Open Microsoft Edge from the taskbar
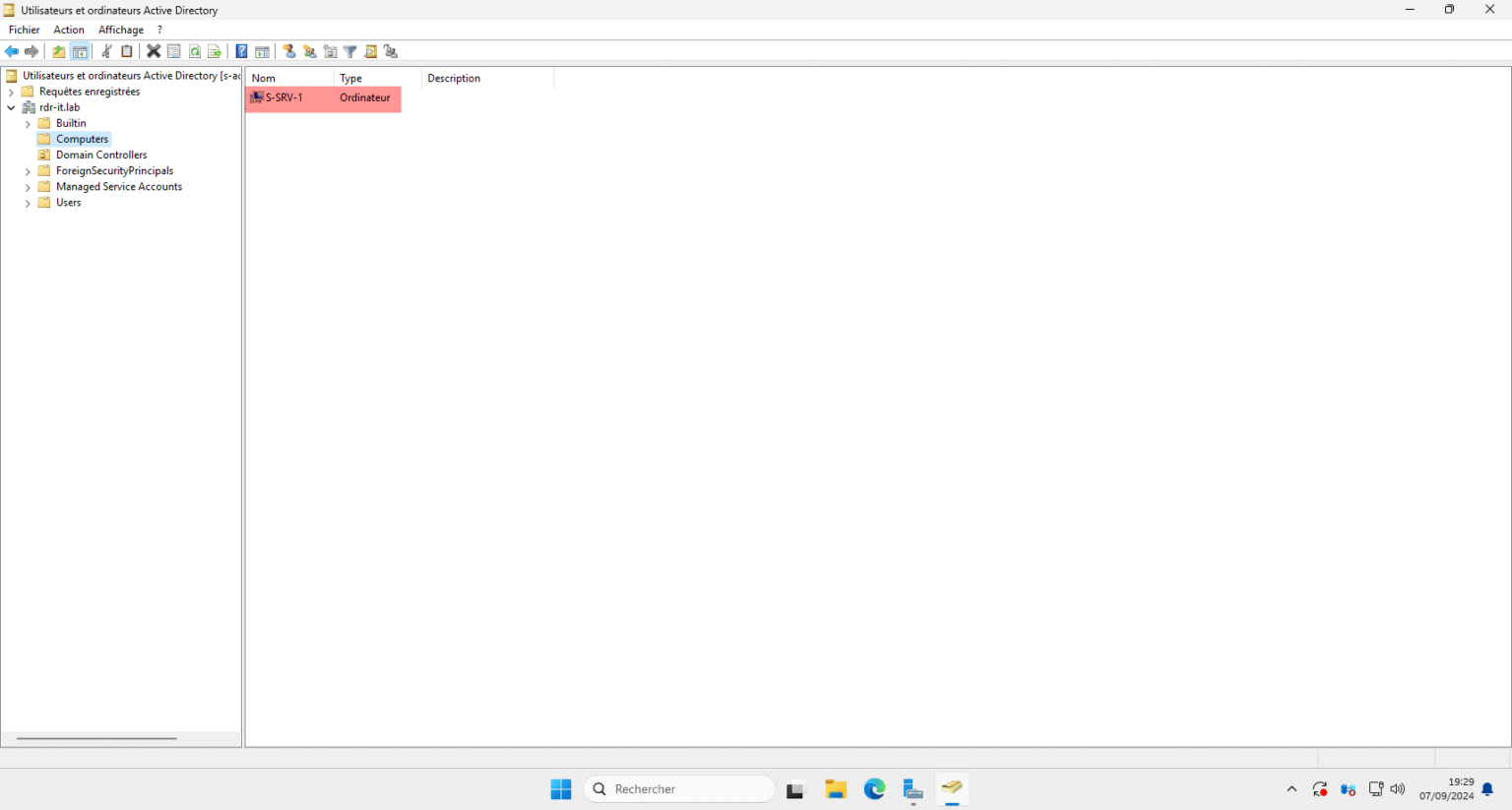Image resolution: width=1512 pixels, height=810 pixels. 874,788
